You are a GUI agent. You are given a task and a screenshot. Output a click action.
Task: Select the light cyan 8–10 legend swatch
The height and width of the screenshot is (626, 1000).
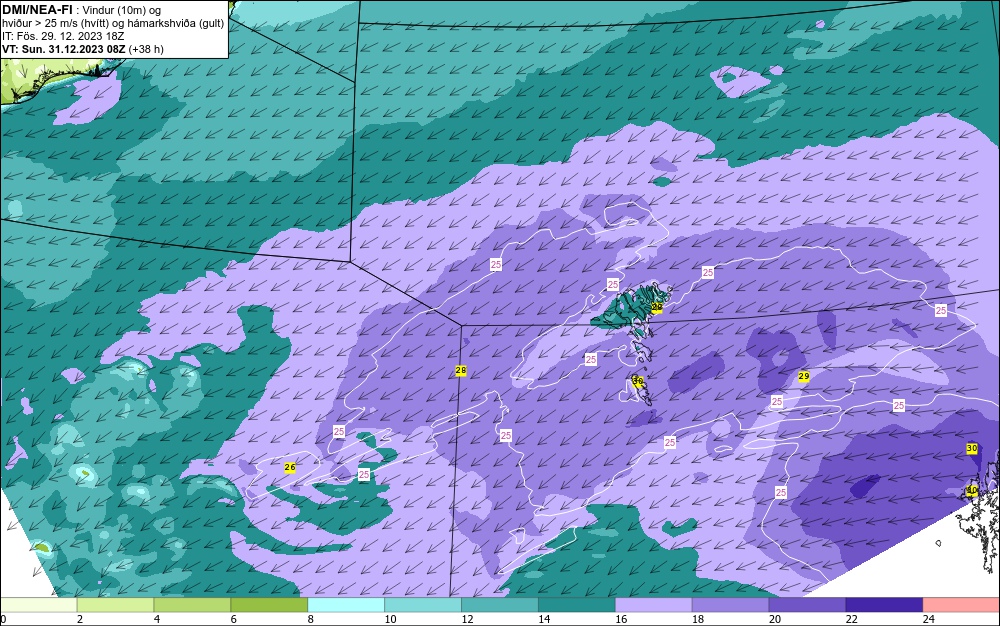346,605
